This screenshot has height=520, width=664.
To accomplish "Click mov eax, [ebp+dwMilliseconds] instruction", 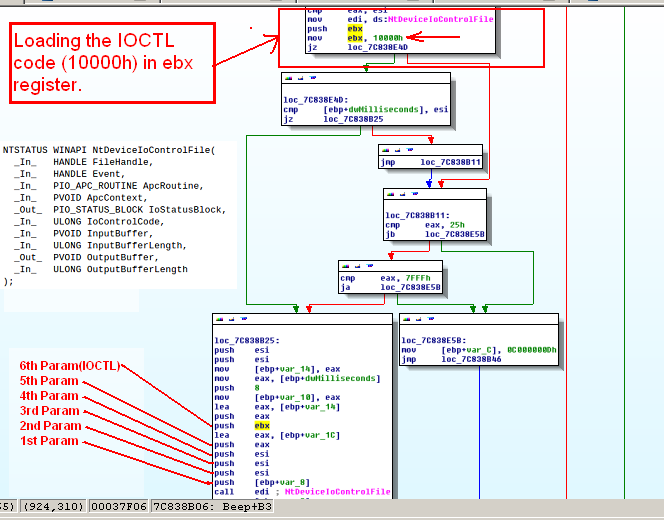I will tap(297, 379).
